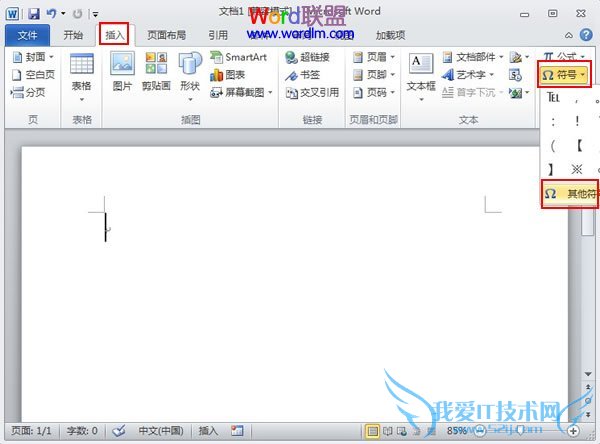Click the 字数: 0 word count

(82, 431)
